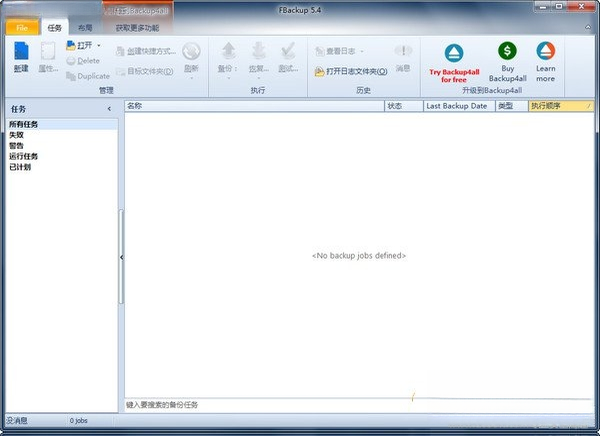Click the '0 jobs' status text
Viewport: 600px width, 436px height.
pos(78,421)
